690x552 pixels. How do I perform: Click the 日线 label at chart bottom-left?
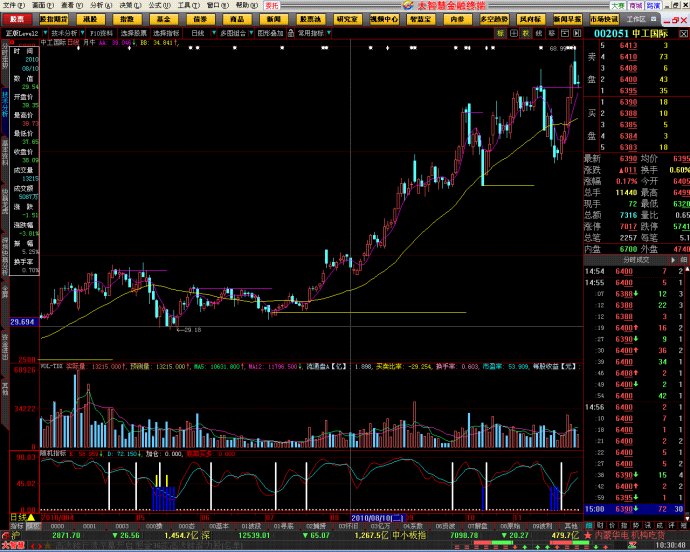tap(17, 517)
